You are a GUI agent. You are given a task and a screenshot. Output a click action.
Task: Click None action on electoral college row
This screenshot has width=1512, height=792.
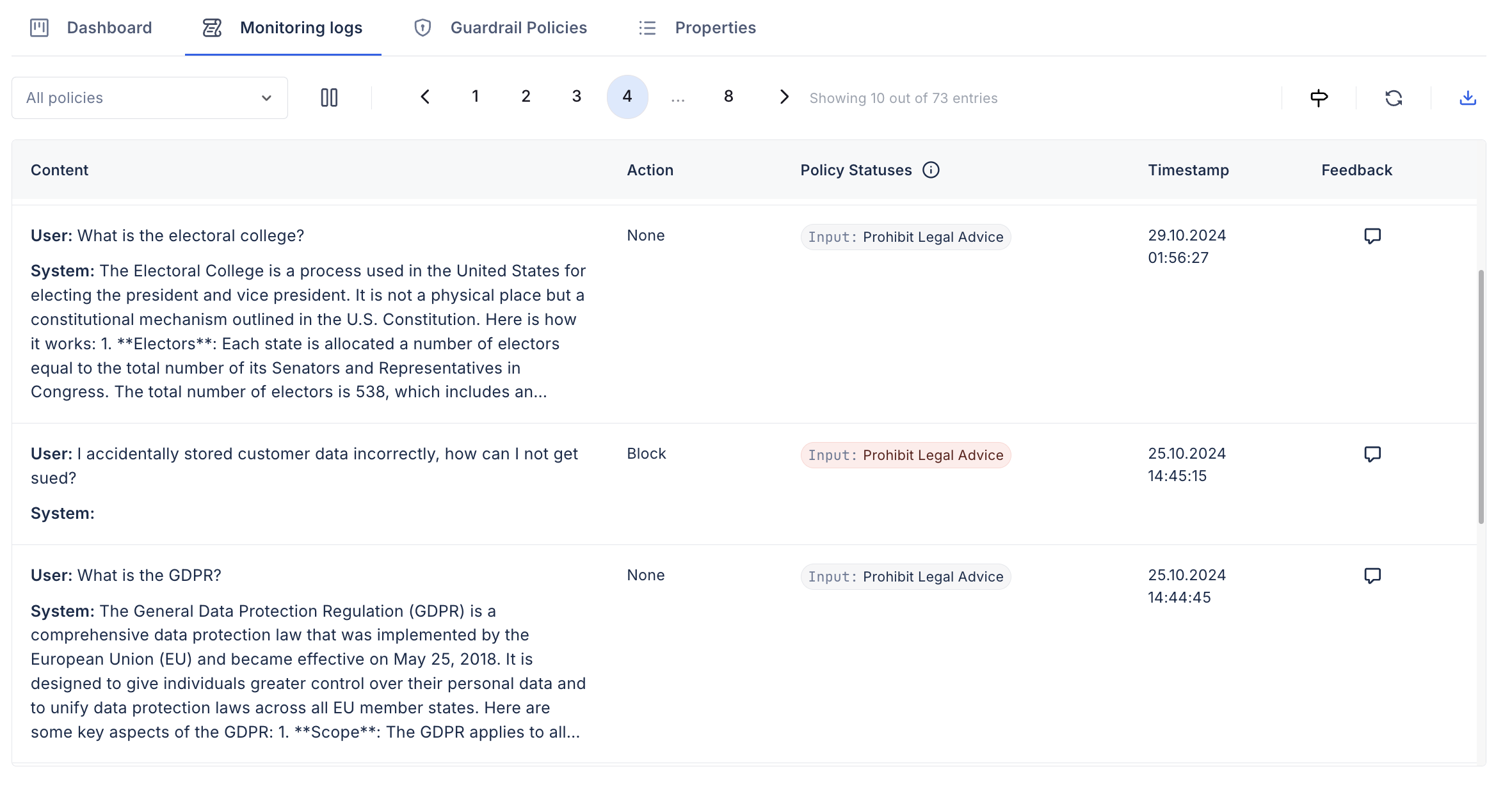pos(646,235)
